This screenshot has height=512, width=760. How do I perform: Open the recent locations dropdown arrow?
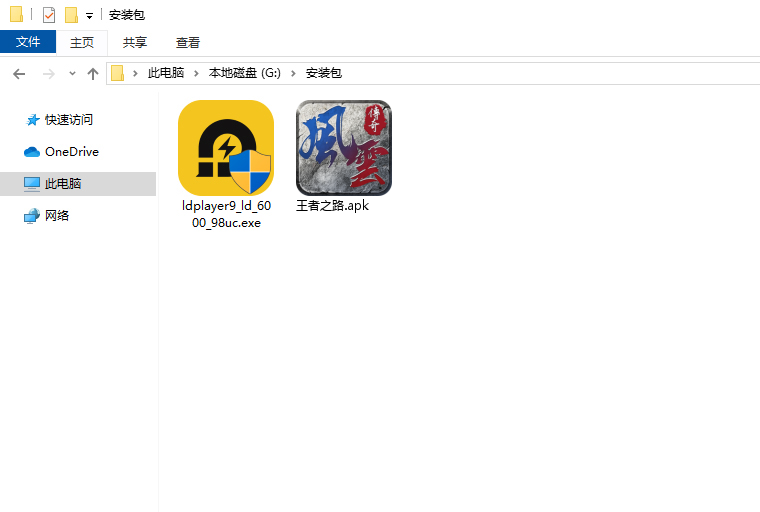tap(72, 74)
